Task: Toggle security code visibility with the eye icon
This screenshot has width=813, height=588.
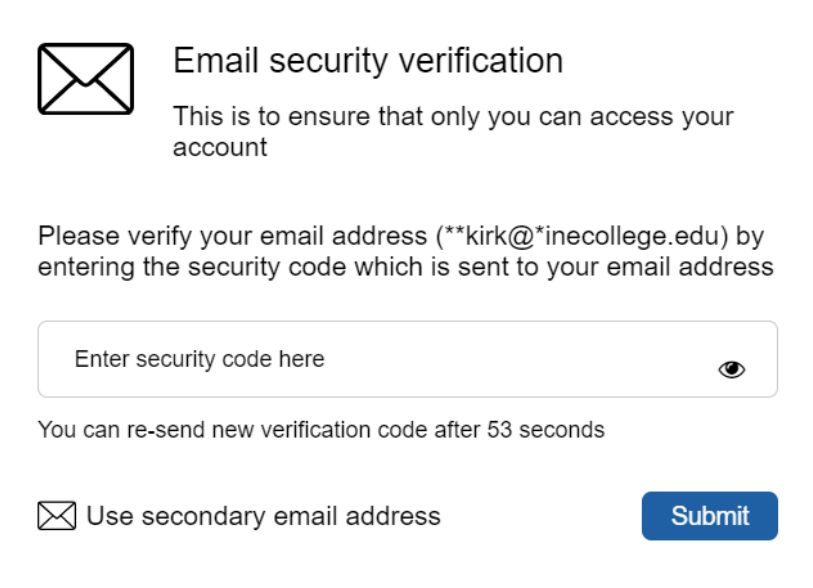Action: (731, 369)
